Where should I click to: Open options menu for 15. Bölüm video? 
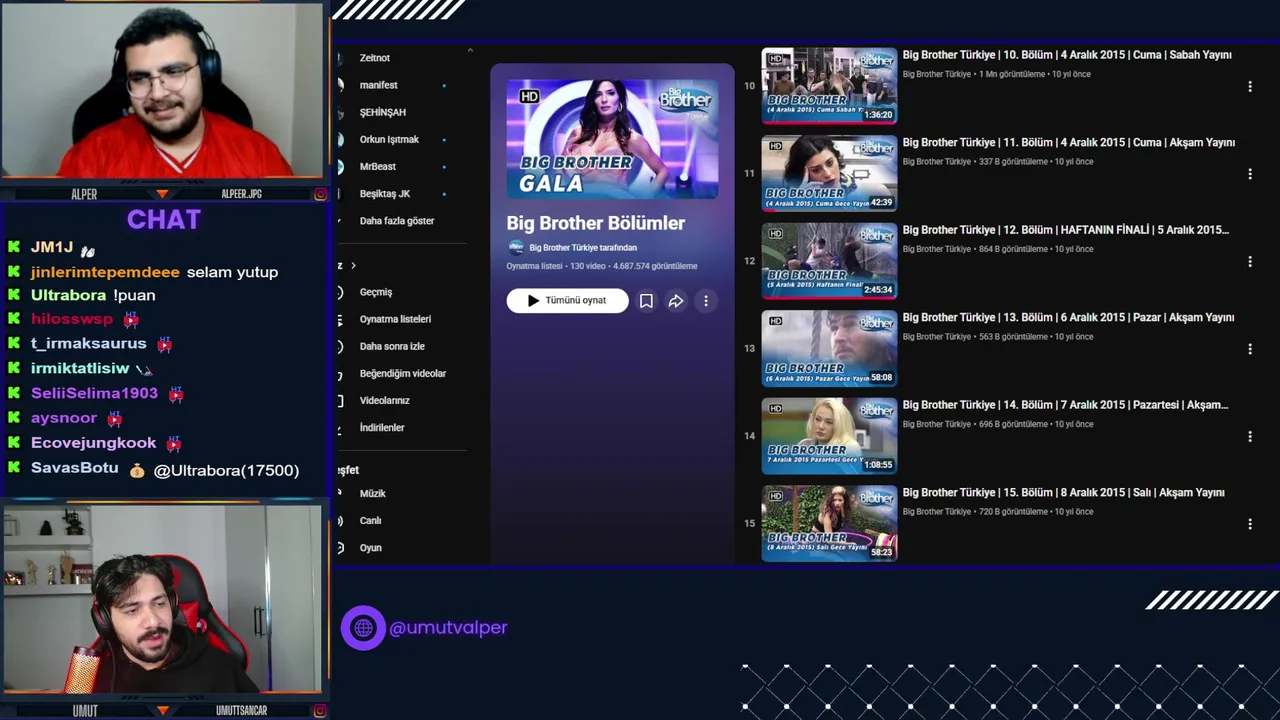[x=1250, y=524]
